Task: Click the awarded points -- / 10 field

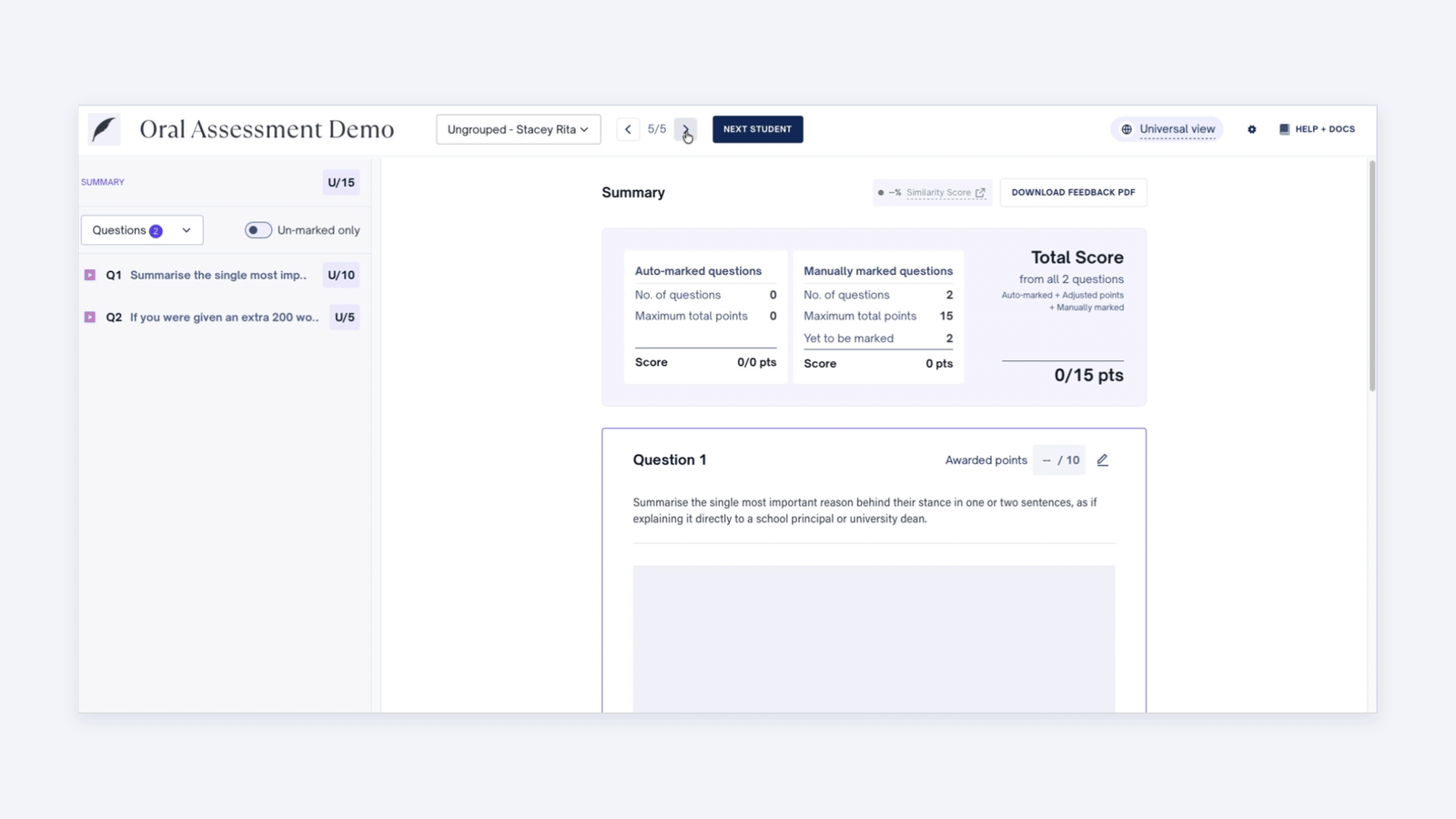Action: click(1059, 460)
